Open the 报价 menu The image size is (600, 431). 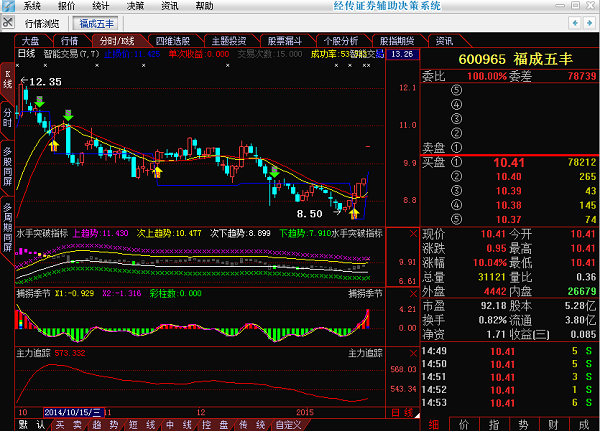click(x=66, y=6)
